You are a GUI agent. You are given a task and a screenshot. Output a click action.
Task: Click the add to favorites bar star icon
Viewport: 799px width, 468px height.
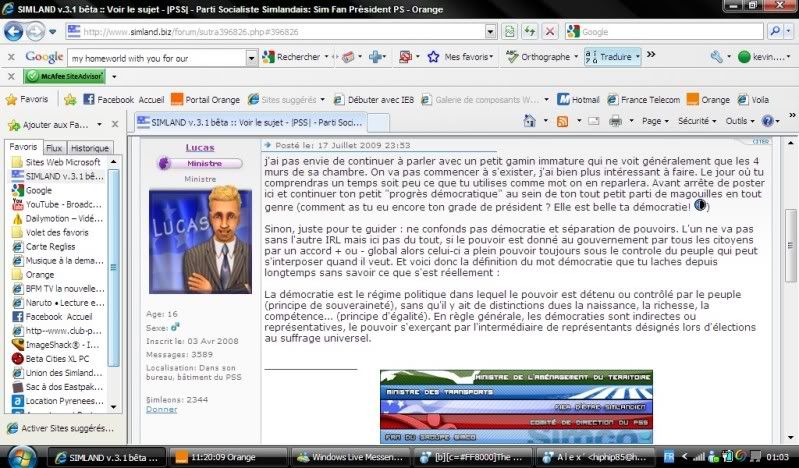[x=70, y=100]
